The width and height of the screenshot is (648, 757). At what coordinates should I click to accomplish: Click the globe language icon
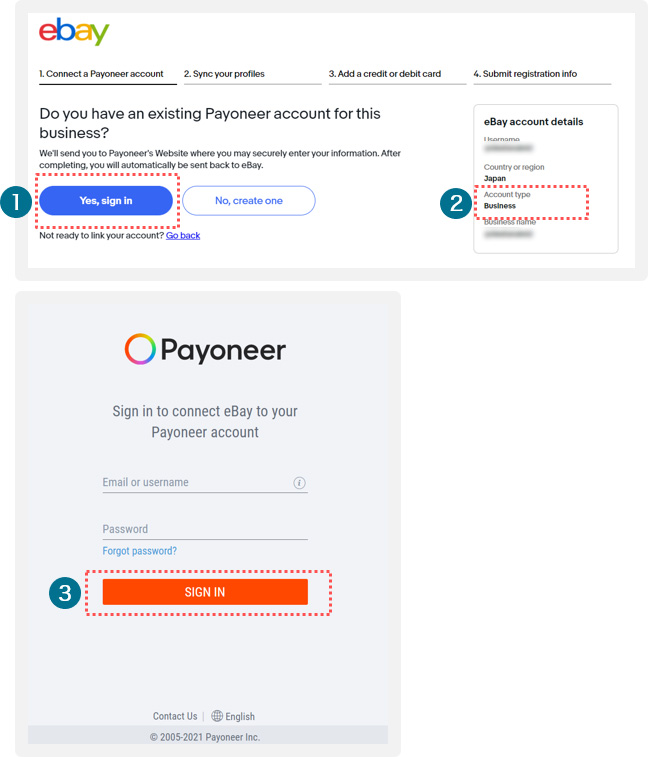point(217,715)
